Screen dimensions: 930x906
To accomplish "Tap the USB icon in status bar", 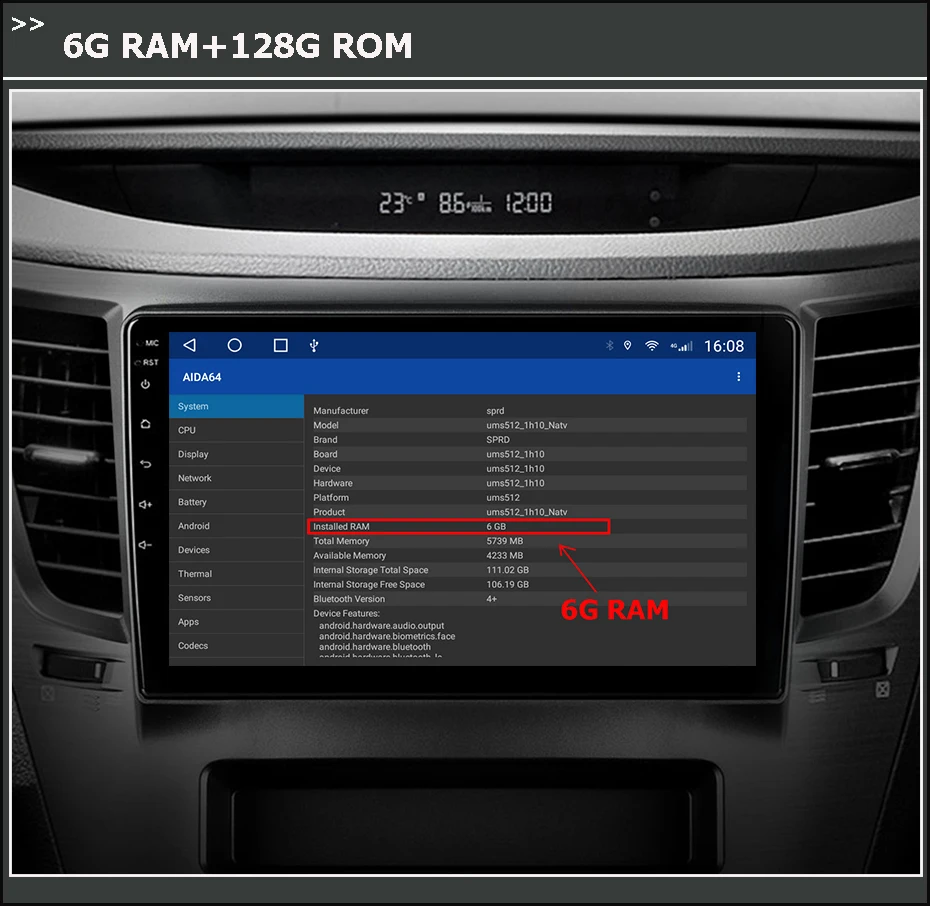I will point(314,346).
